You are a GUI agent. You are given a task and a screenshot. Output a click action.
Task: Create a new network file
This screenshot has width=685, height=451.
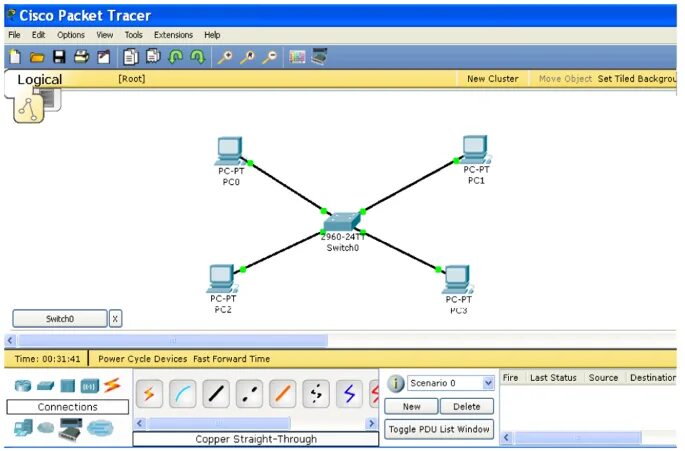[x=15, y=57]
